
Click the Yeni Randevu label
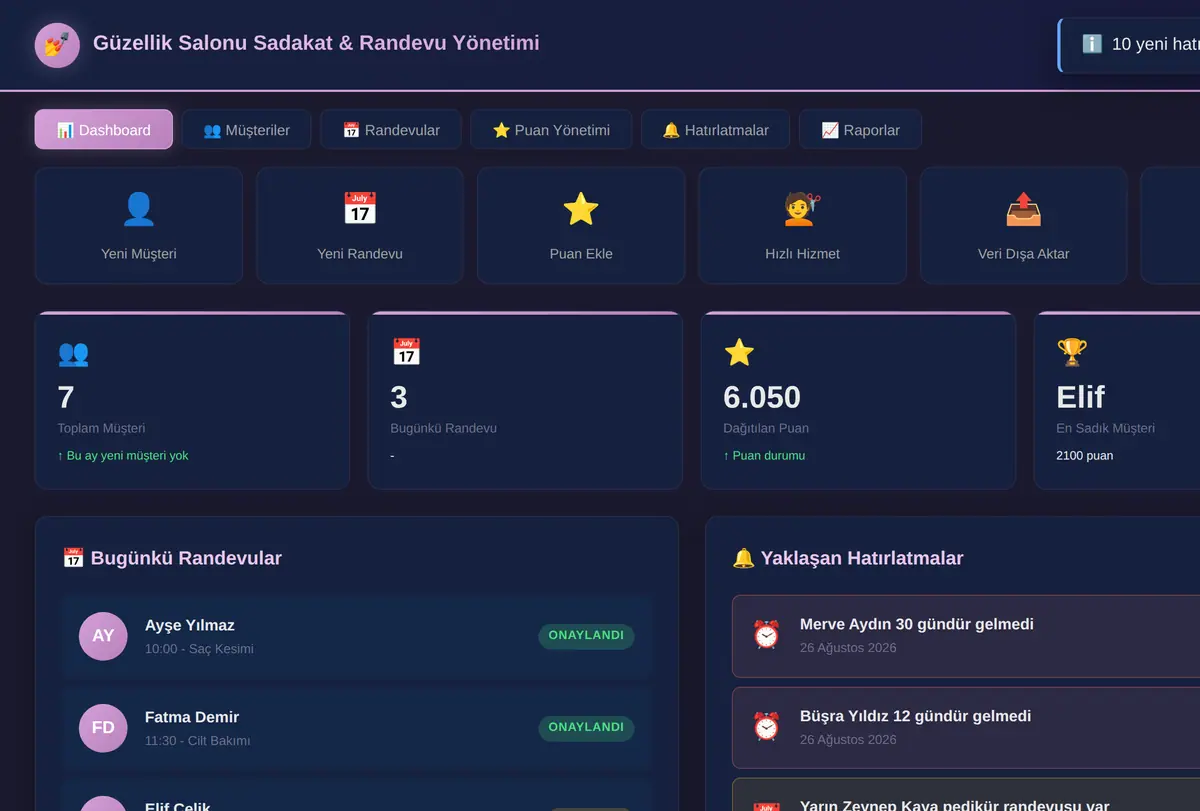(360, 254)
